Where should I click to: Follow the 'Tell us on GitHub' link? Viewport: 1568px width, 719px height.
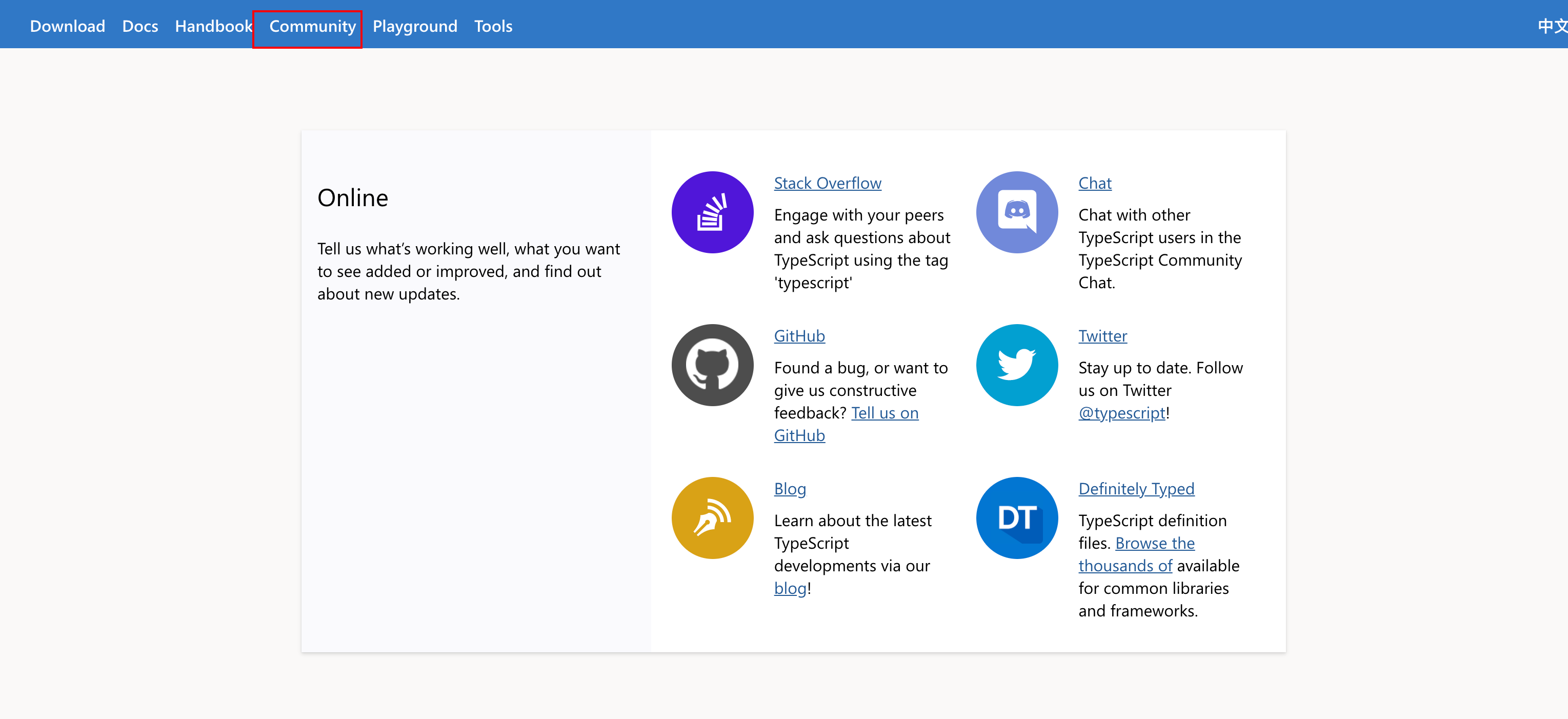tap(884, 413)
